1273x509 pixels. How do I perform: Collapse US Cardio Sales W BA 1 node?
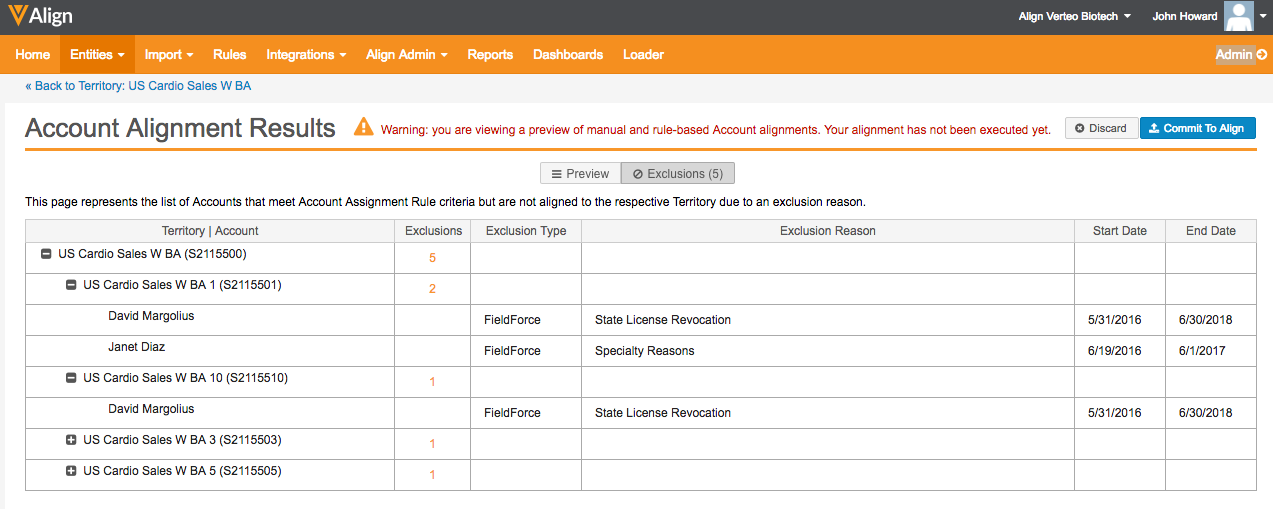click(71, 285)
